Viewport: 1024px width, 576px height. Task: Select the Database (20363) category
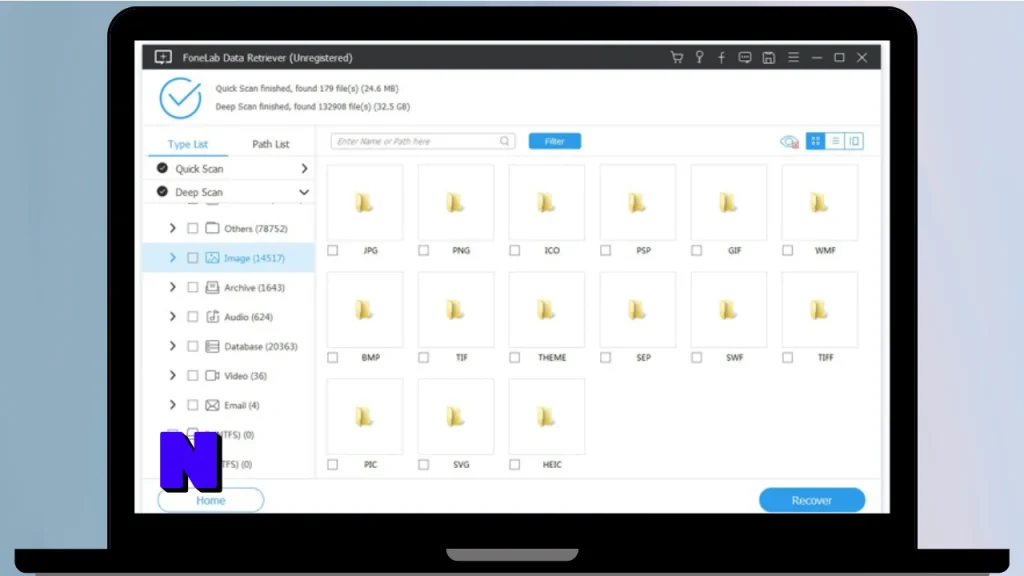coord(261,346)
